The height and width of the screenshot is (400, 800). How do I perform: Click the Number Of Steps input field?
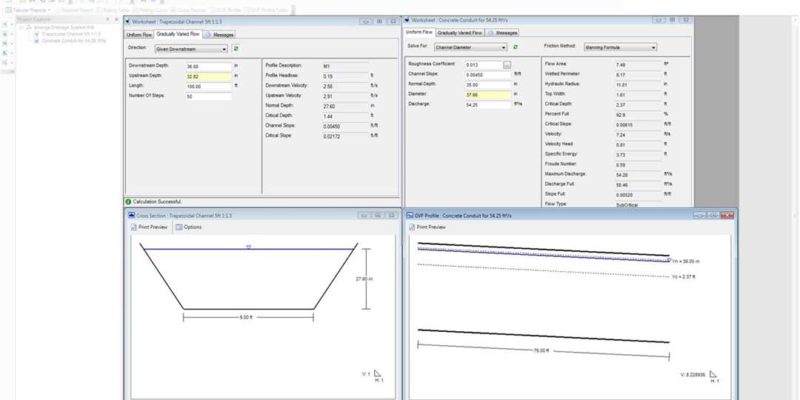[206, 96]
